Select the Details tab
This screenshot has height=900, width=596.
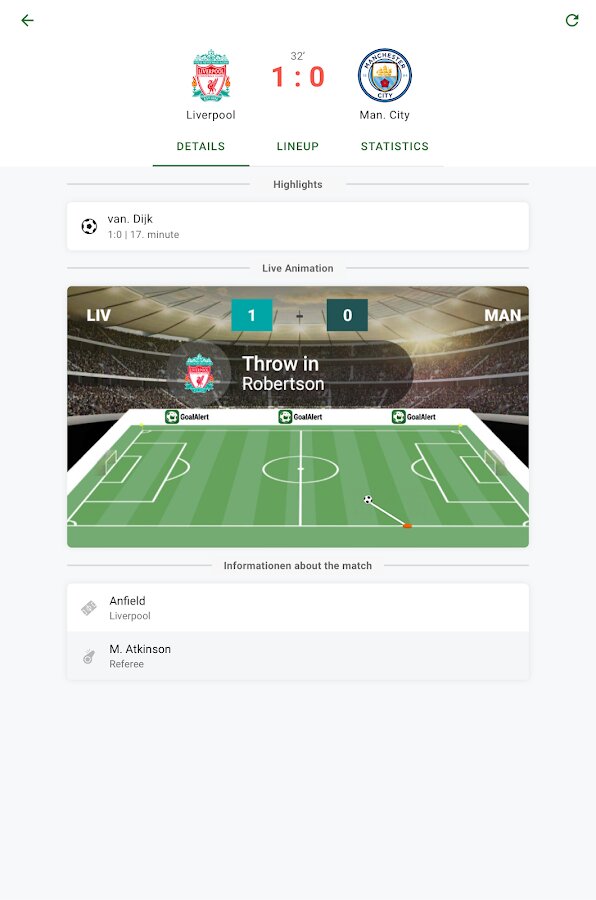(201, 146)
